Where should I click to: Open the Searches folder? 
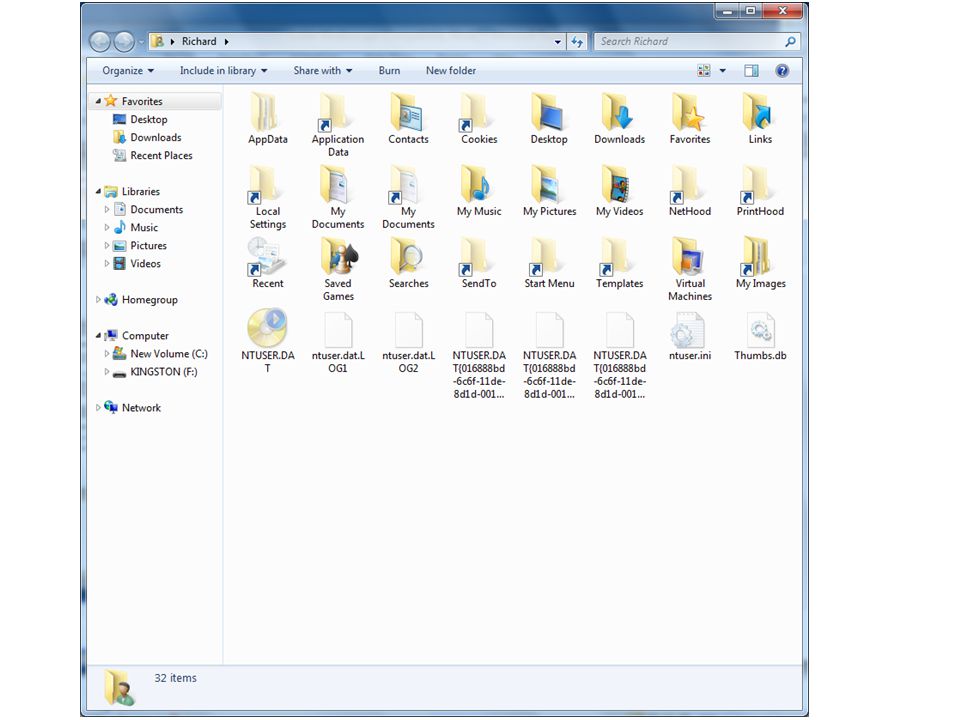click(x=408, y=257)
